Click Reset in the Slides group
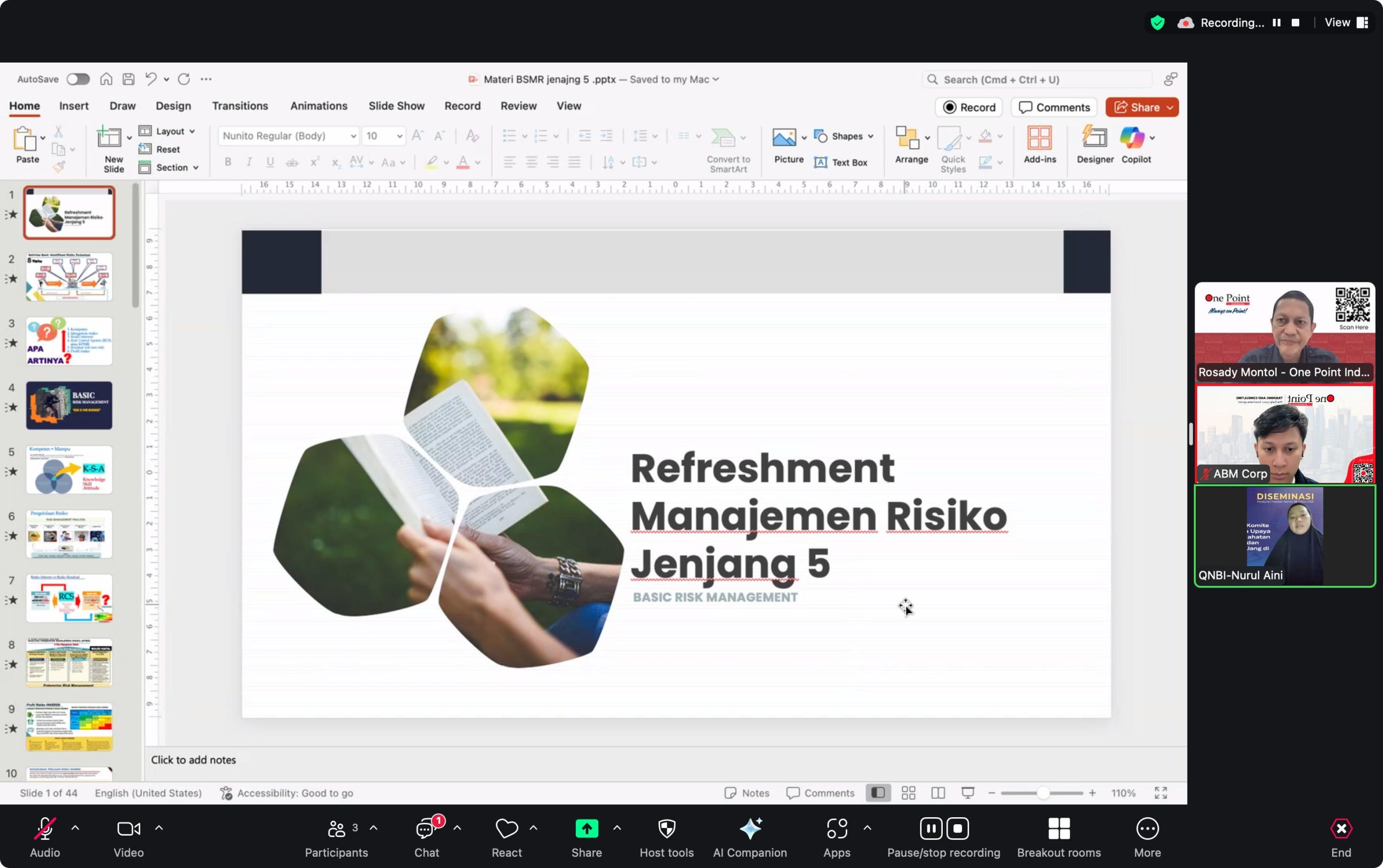The image size is (1383, 868). tap(159, 149)
